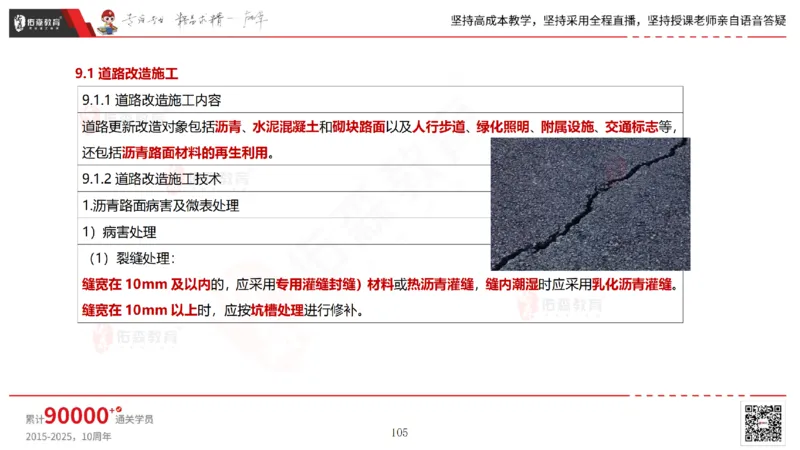Click the cracked asphalt road photo
800x450 pixels.
(x=590, y=204)
